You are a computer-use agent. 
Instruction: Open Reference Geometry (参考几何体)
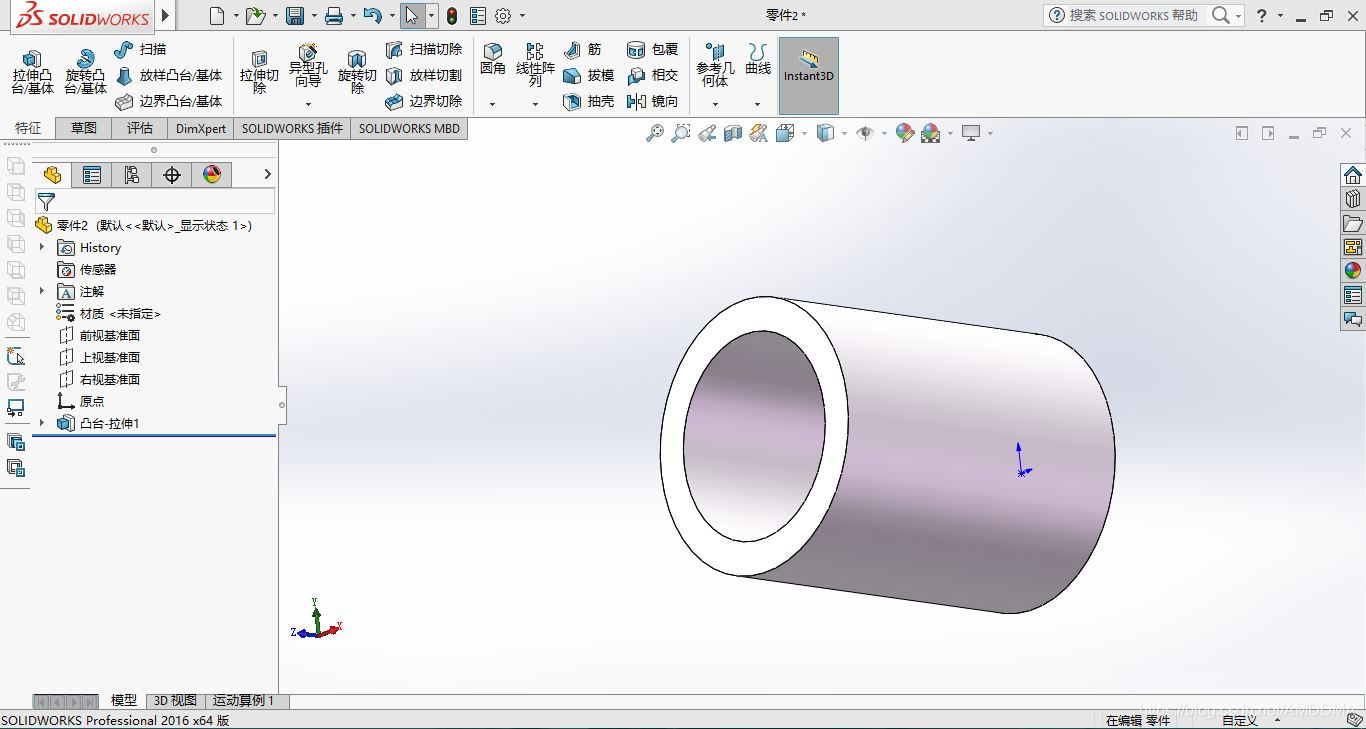coord(715,65)
